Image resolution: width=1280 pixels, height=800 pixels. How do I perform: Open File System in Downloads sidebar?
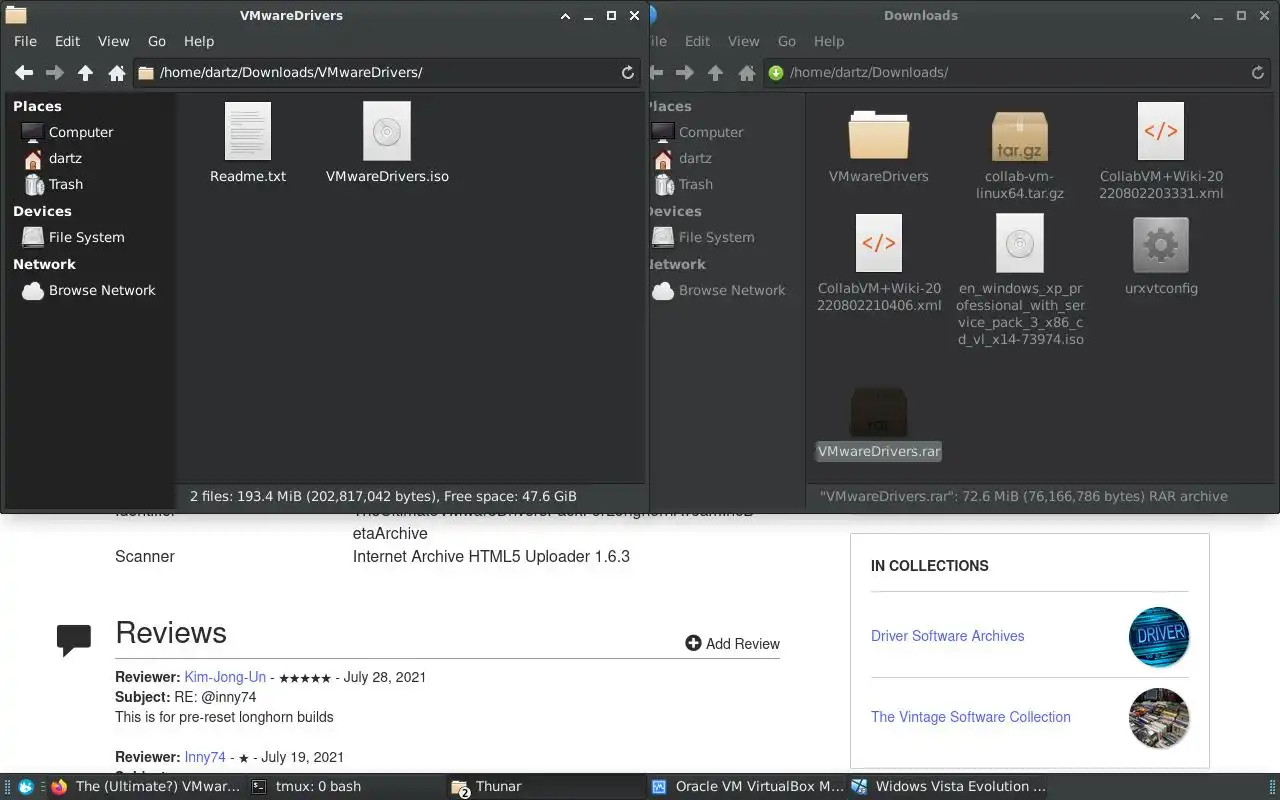(x=716, y=237)
